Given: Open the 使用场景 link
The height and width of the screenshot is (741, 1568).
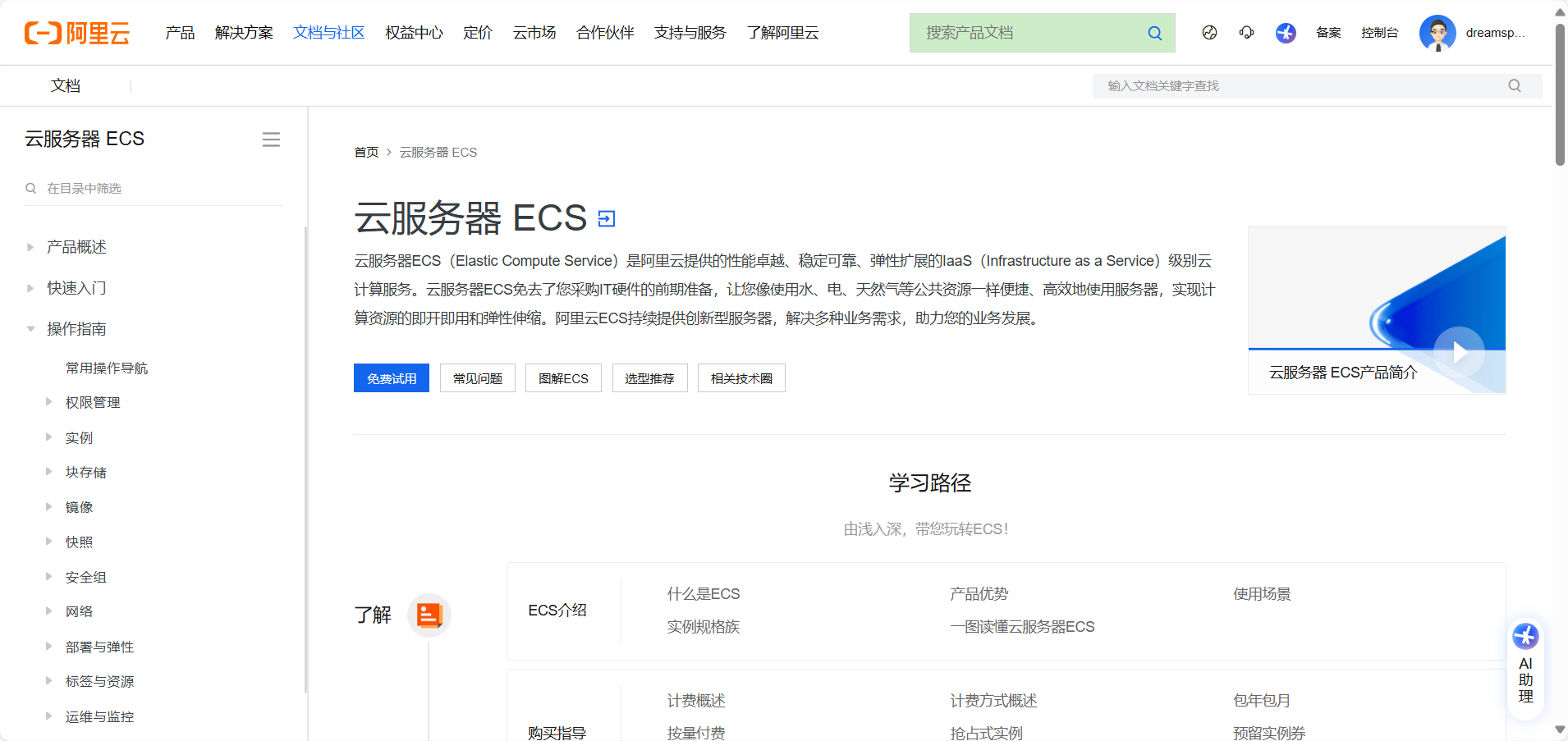Looking at the screenshot, I should coord(1262,594).
